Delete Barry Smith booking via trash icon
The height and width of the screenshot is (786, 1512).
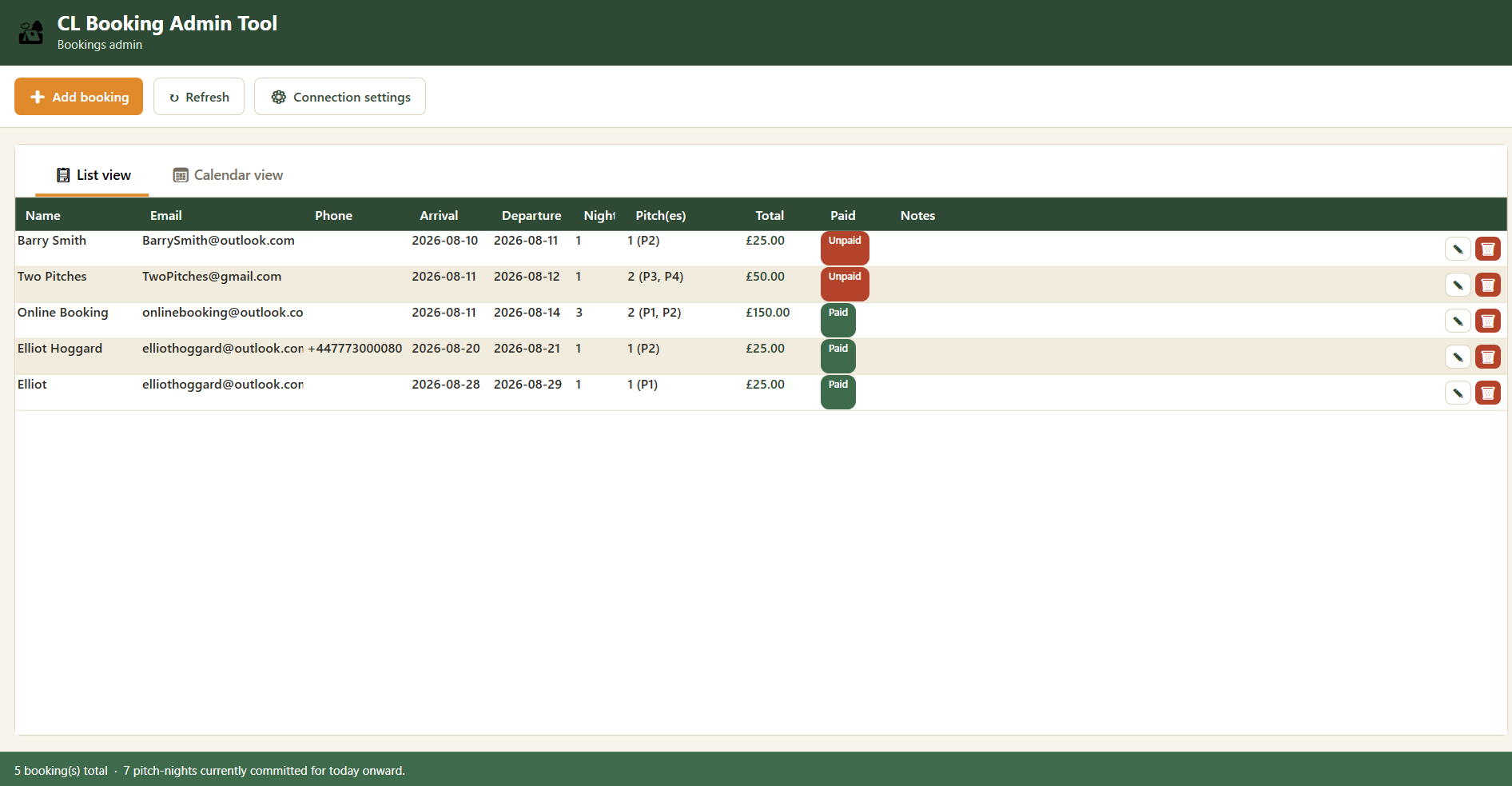tap(1487, 249)
